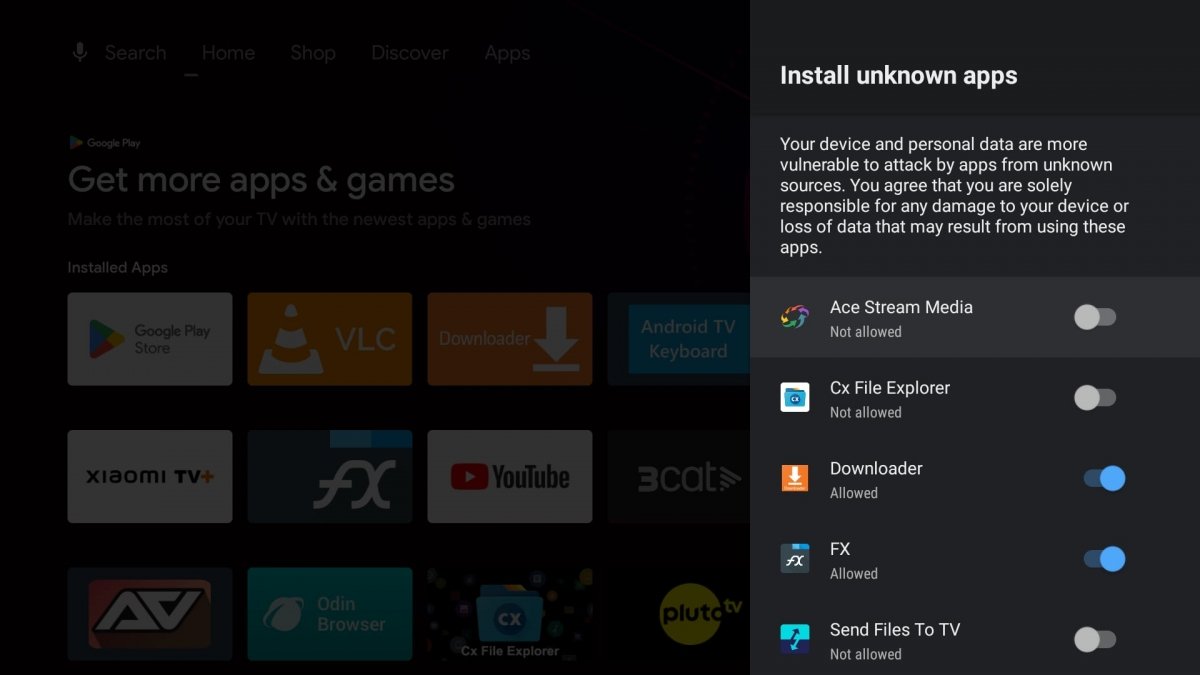
Task: Click the Downloader icon in settings list
Action: (x=795, y=479)
